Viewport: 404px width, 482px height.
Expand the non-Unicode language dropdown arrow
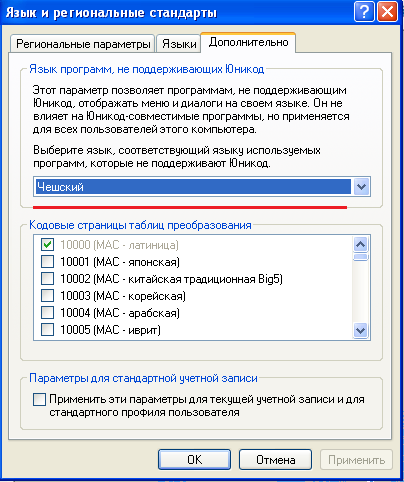click(x=361, y=187)
